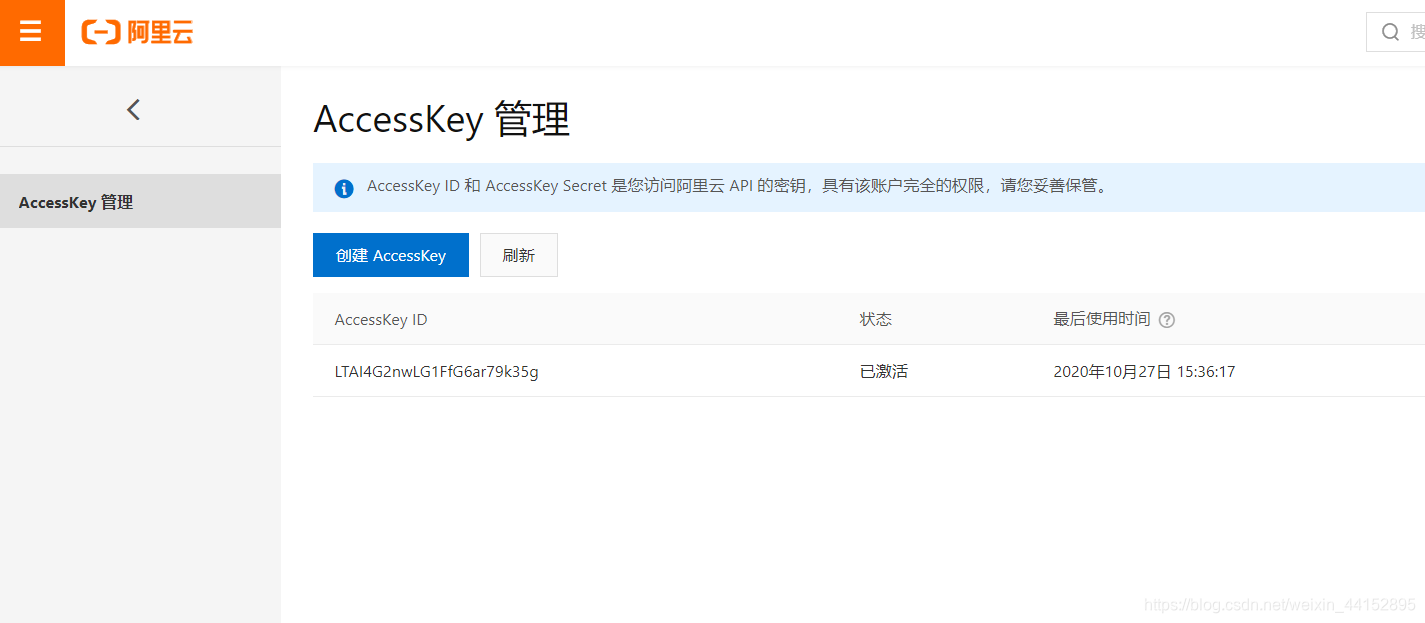Focus the top search input field
The width and height of the screenshot is (1425, 623).
(1396, 32)
